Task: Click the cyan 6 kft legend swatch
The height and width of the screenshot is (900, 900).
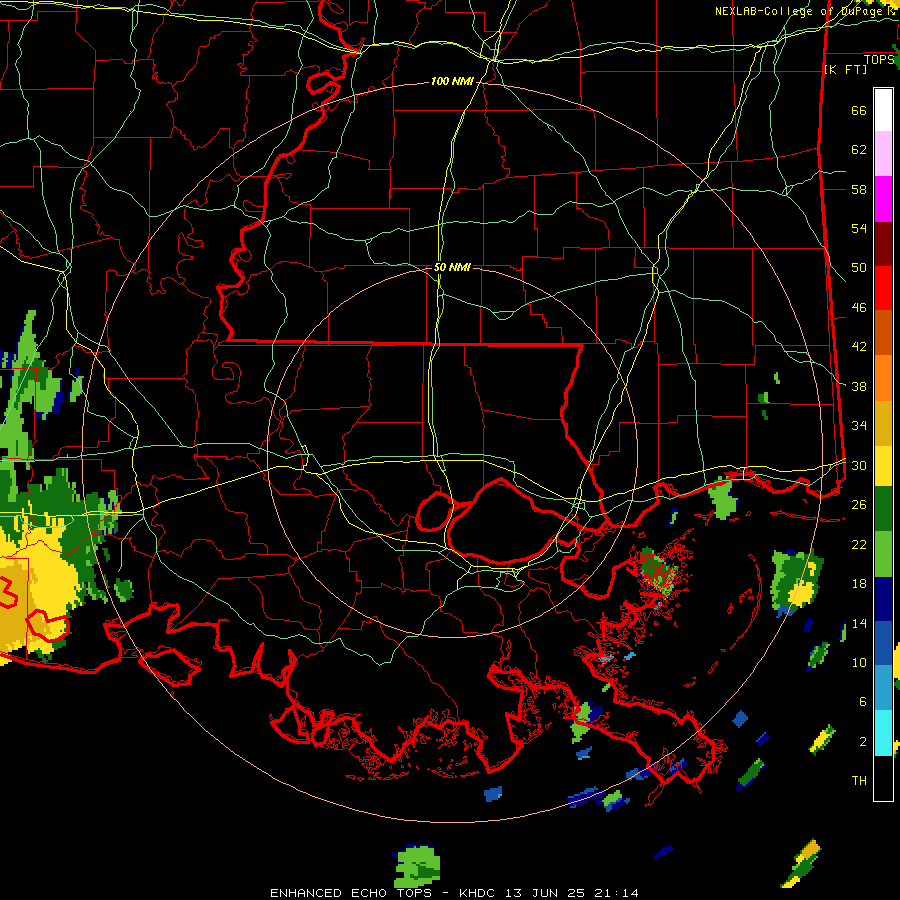Action: pos(883,734)
